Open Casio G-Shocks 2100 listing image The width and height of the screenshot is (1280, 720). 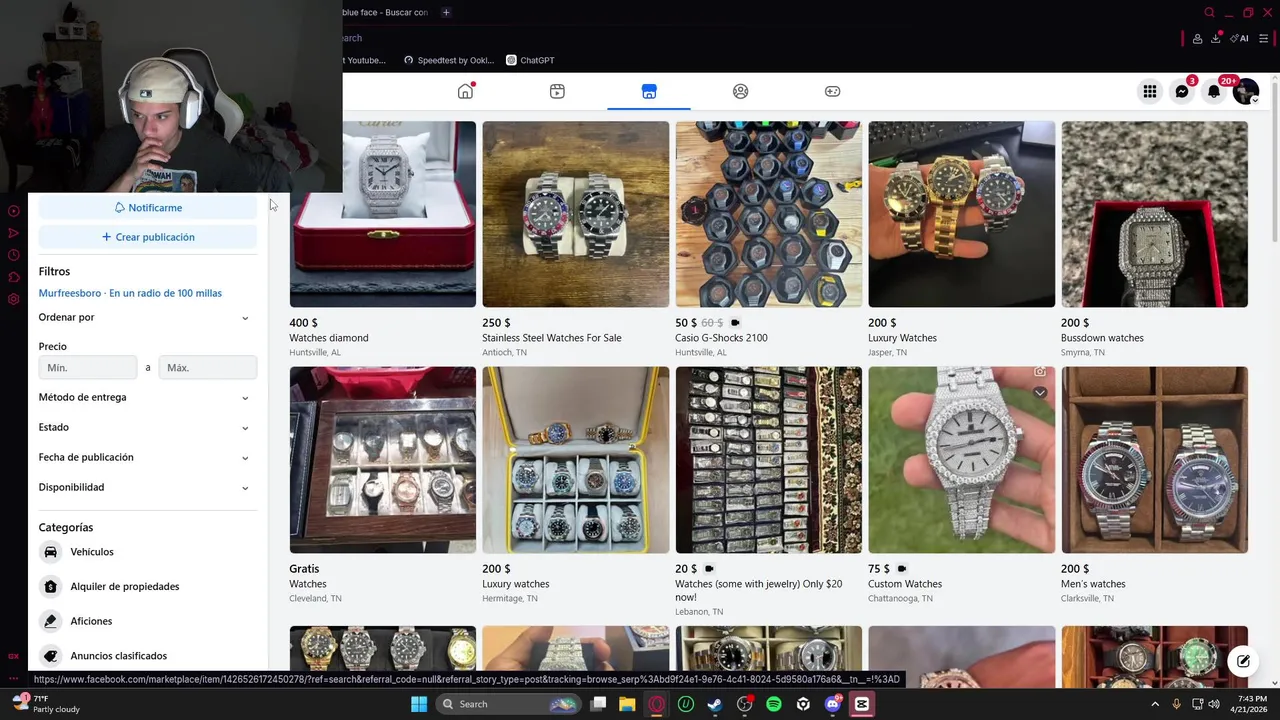tap(768, 214)
